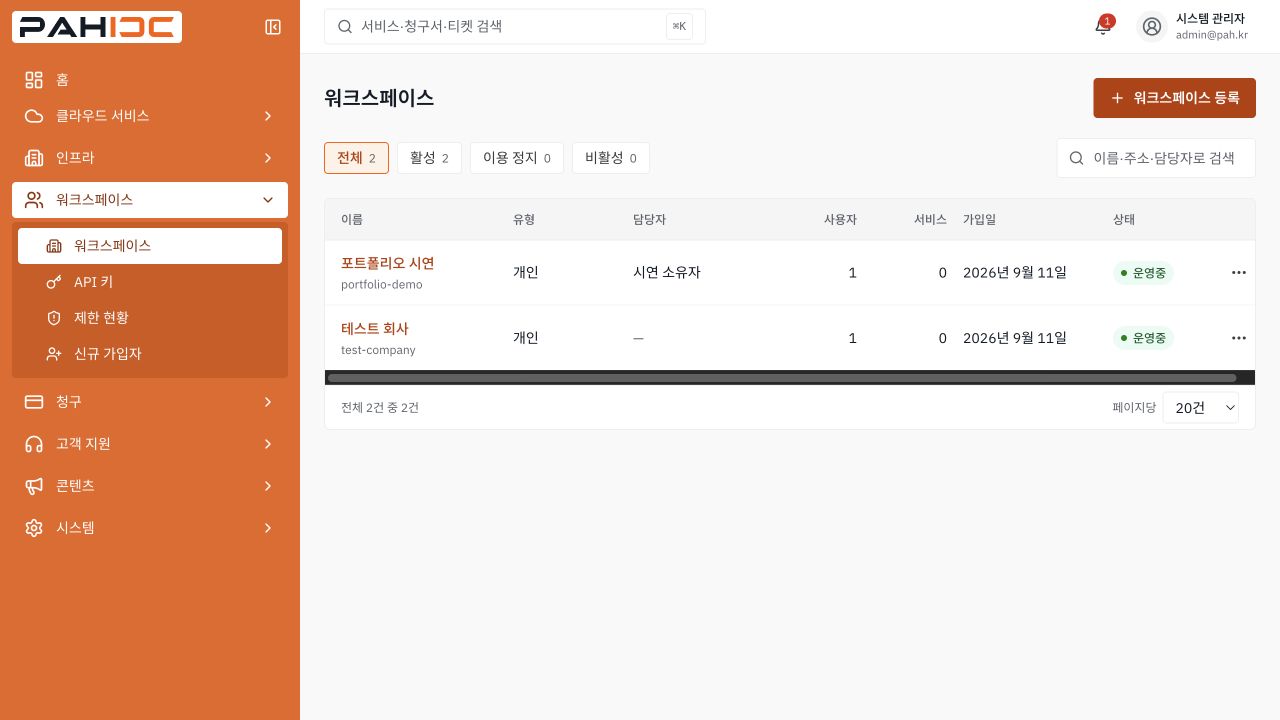Collapse the 워크스페이스 menu chevron
Viewport: 1280px width, 720px height.
(x=268, y=200)
